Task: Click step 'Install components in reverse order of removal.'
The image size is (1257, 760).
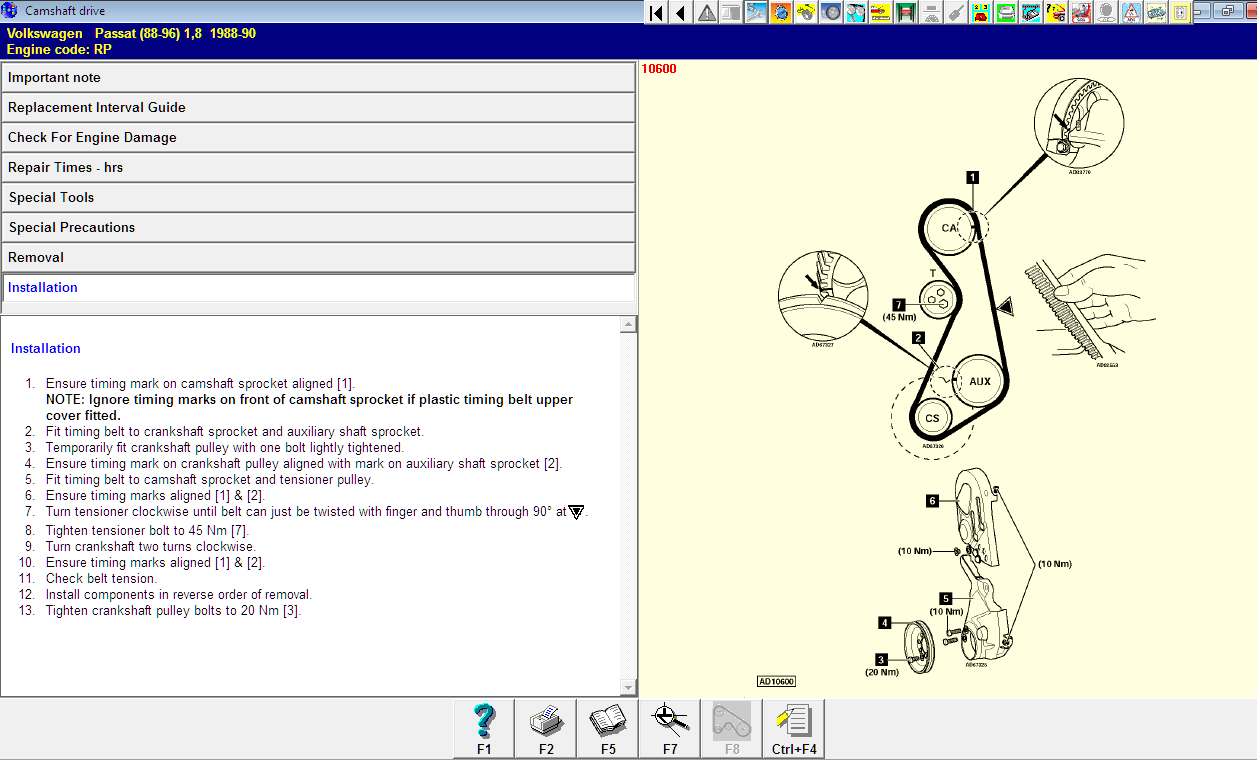Action: coord(179,595)
